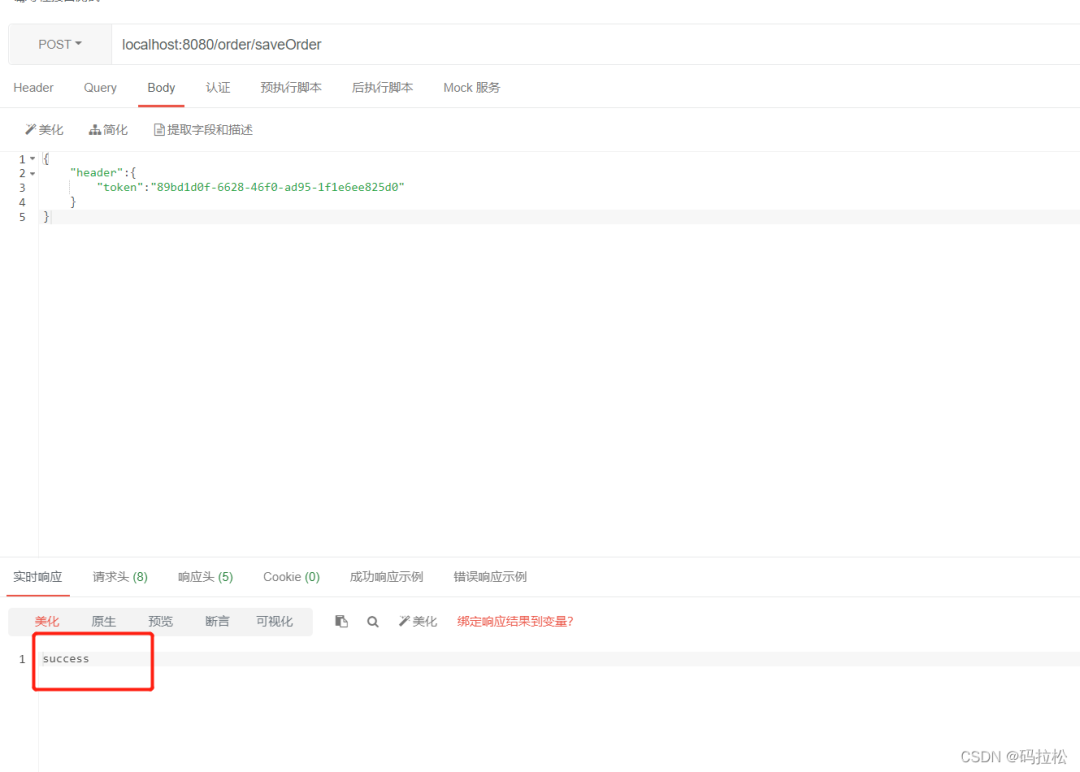Open the Mock 服务 tab
Screen dimensions: 1080x772
(472, 87)
